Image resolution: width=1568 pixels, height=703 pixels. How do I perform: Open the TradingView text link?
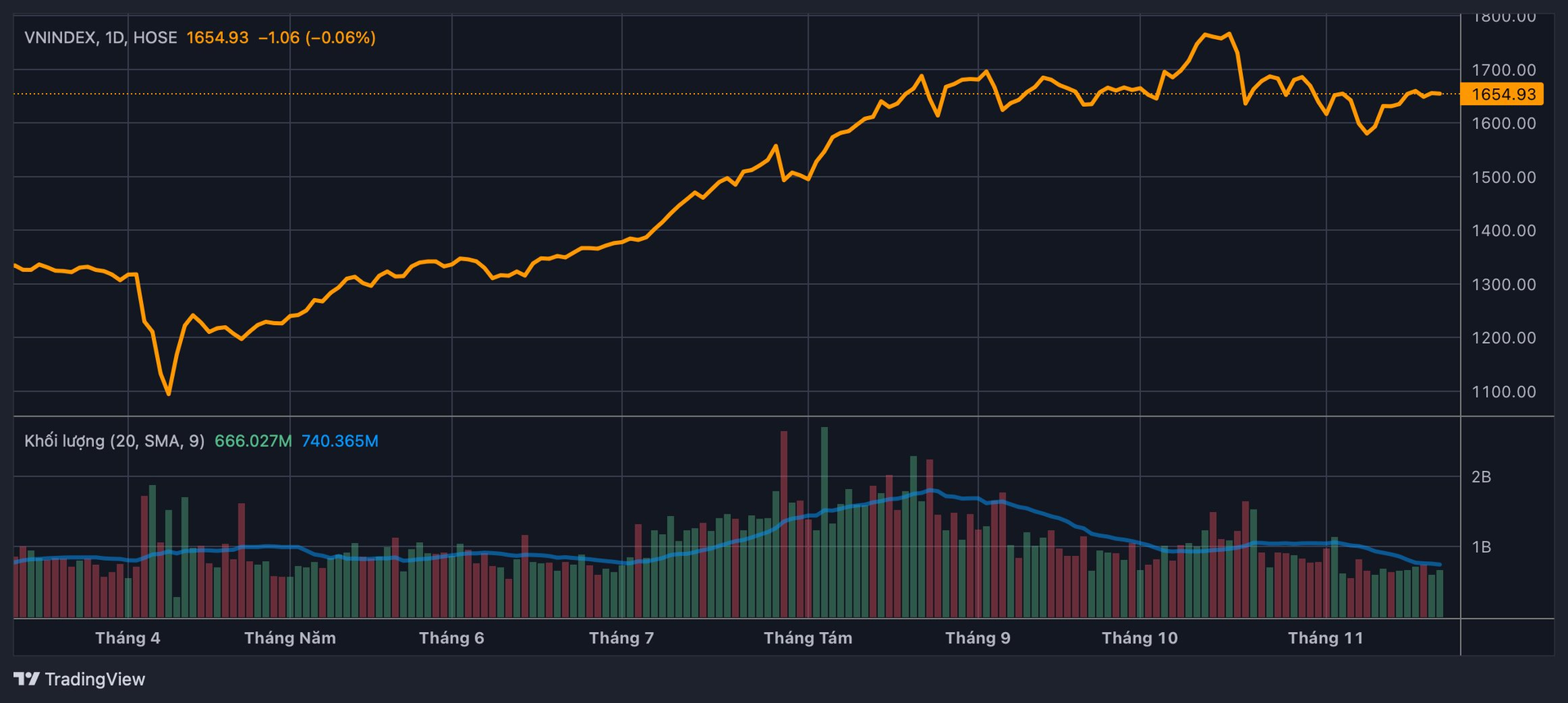95,679
